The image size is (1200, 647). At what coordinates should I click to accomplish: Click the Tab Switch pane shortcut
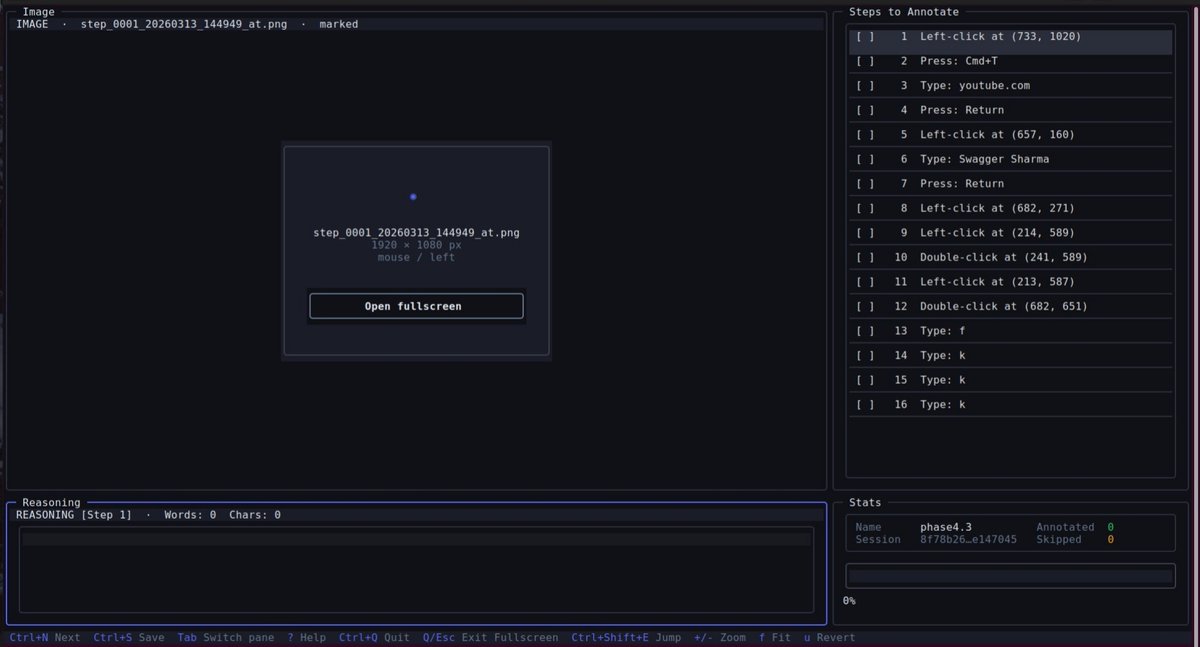click(x=226, y=637)
